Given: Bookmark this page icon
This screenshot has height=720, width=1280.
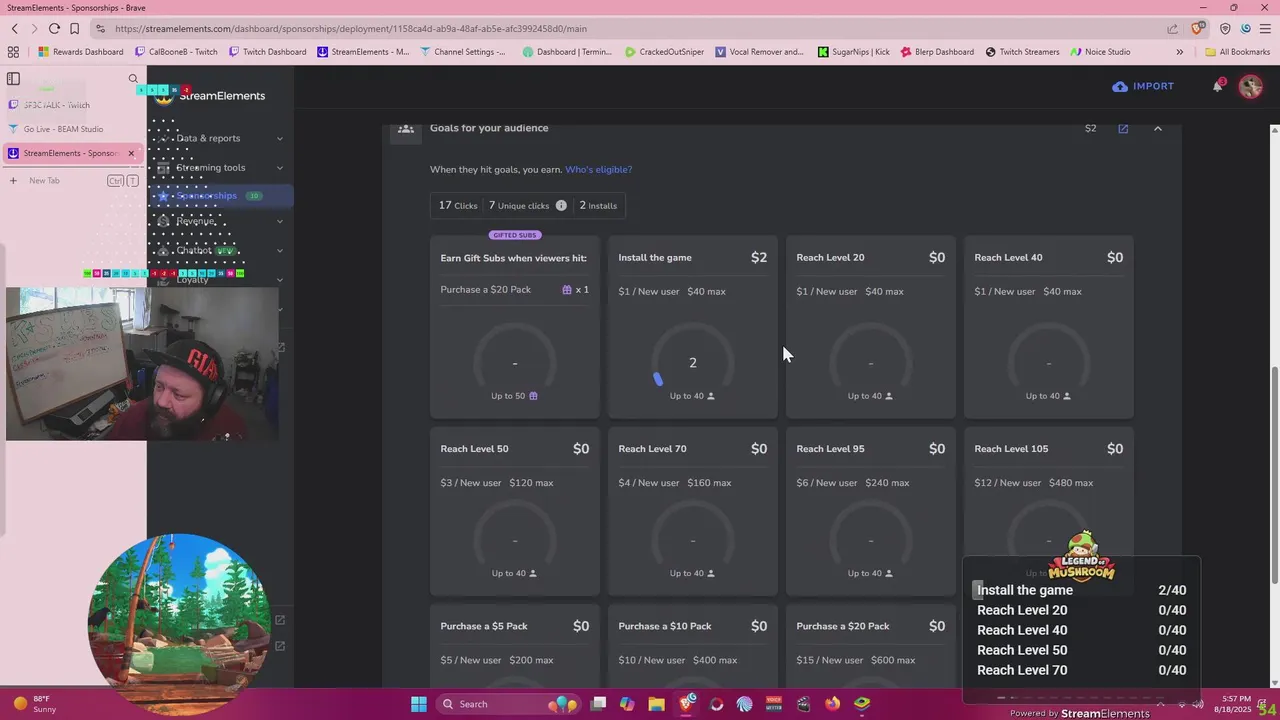Looking at the screenshot, I should tap(74, 29).
